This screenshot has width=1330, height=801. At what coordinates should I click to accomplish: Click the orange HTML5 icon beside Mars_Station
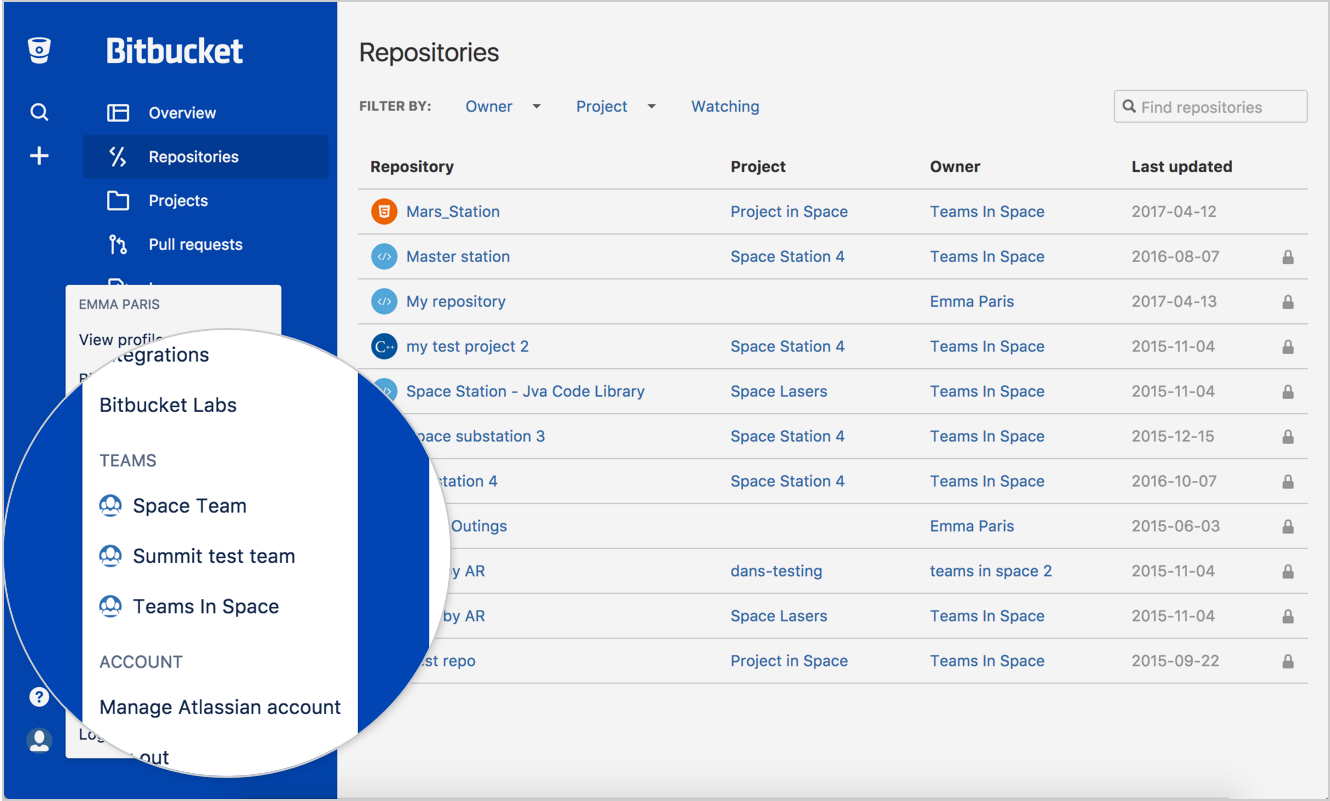[384, 211]
